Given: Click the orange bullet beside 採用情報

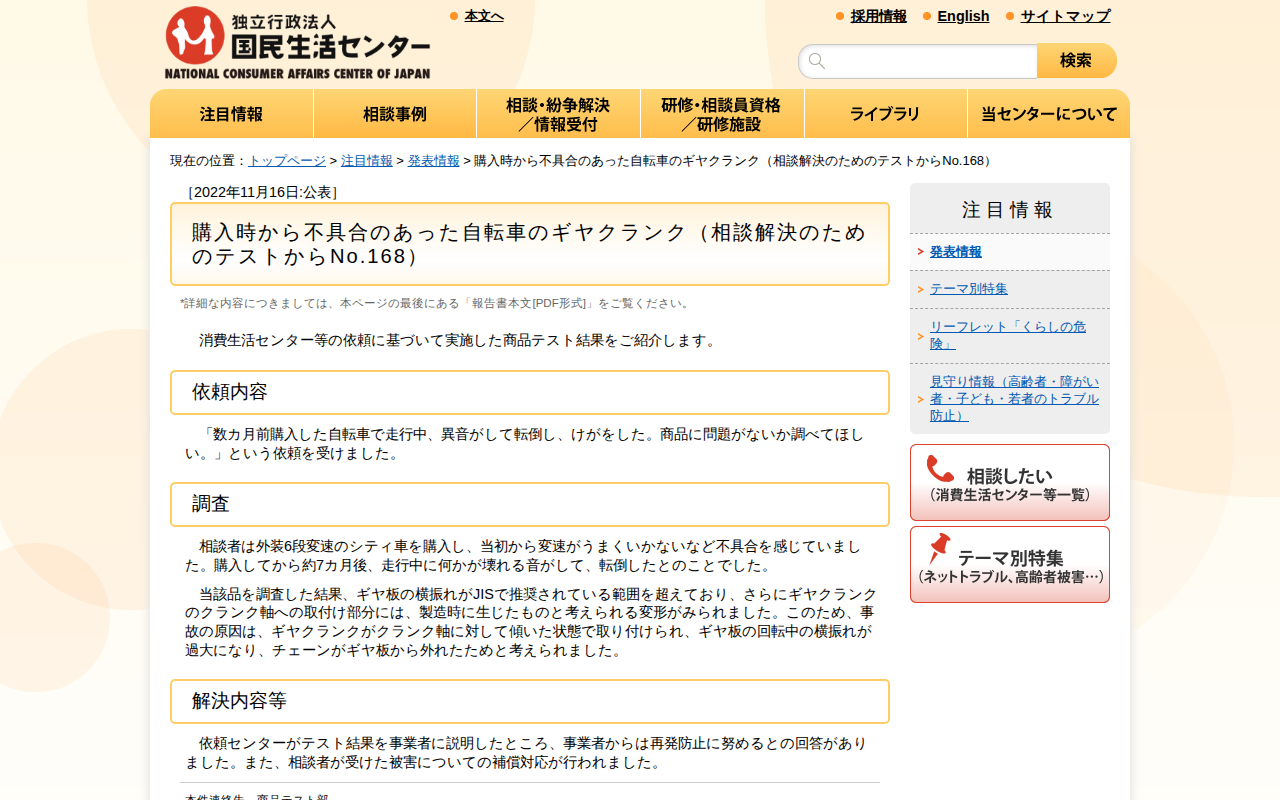Looking at the screenshot, I should 838,16.
